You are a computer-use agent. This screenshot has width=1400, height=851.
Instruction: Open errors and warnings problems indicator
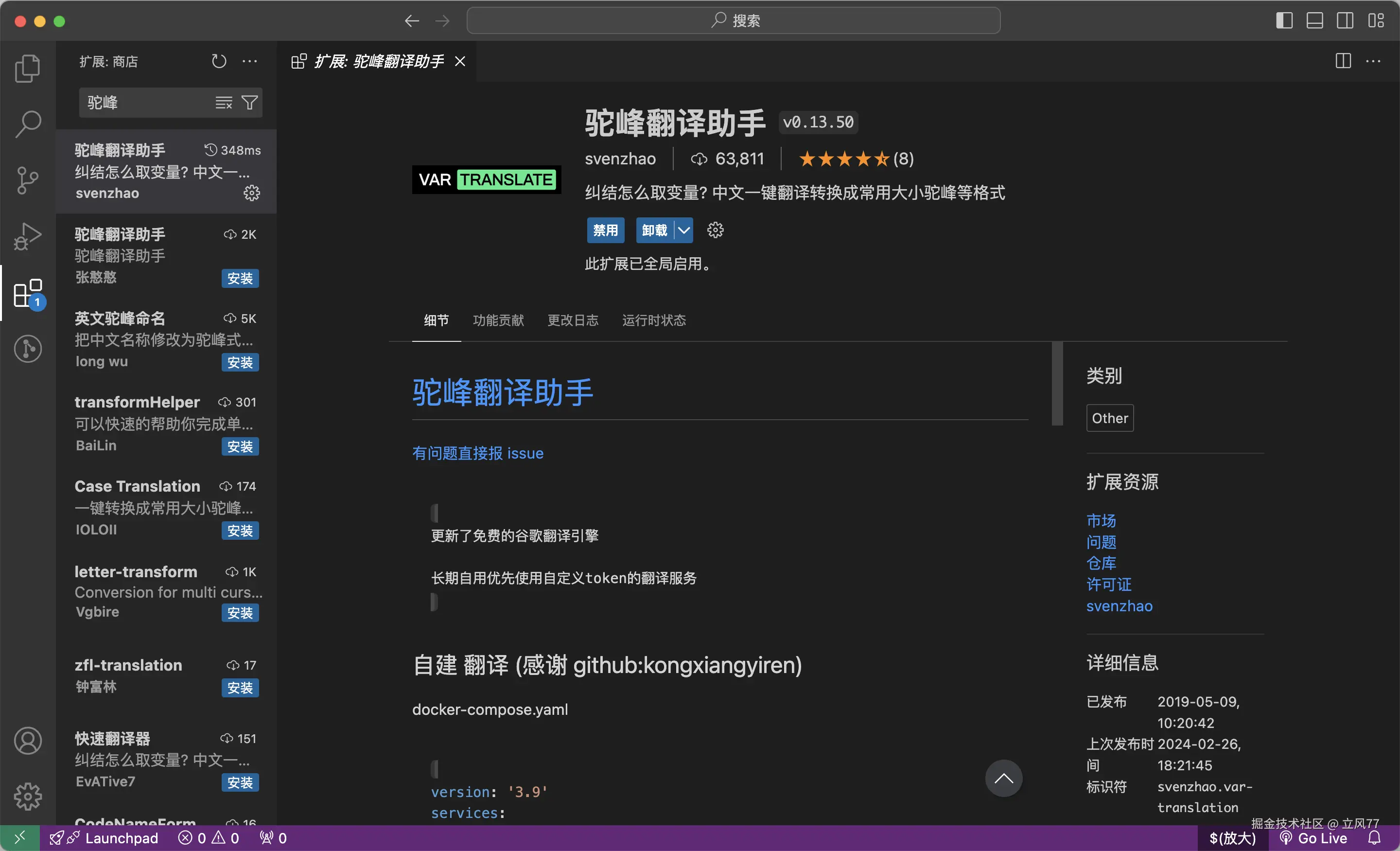click(x=209, y=838)
